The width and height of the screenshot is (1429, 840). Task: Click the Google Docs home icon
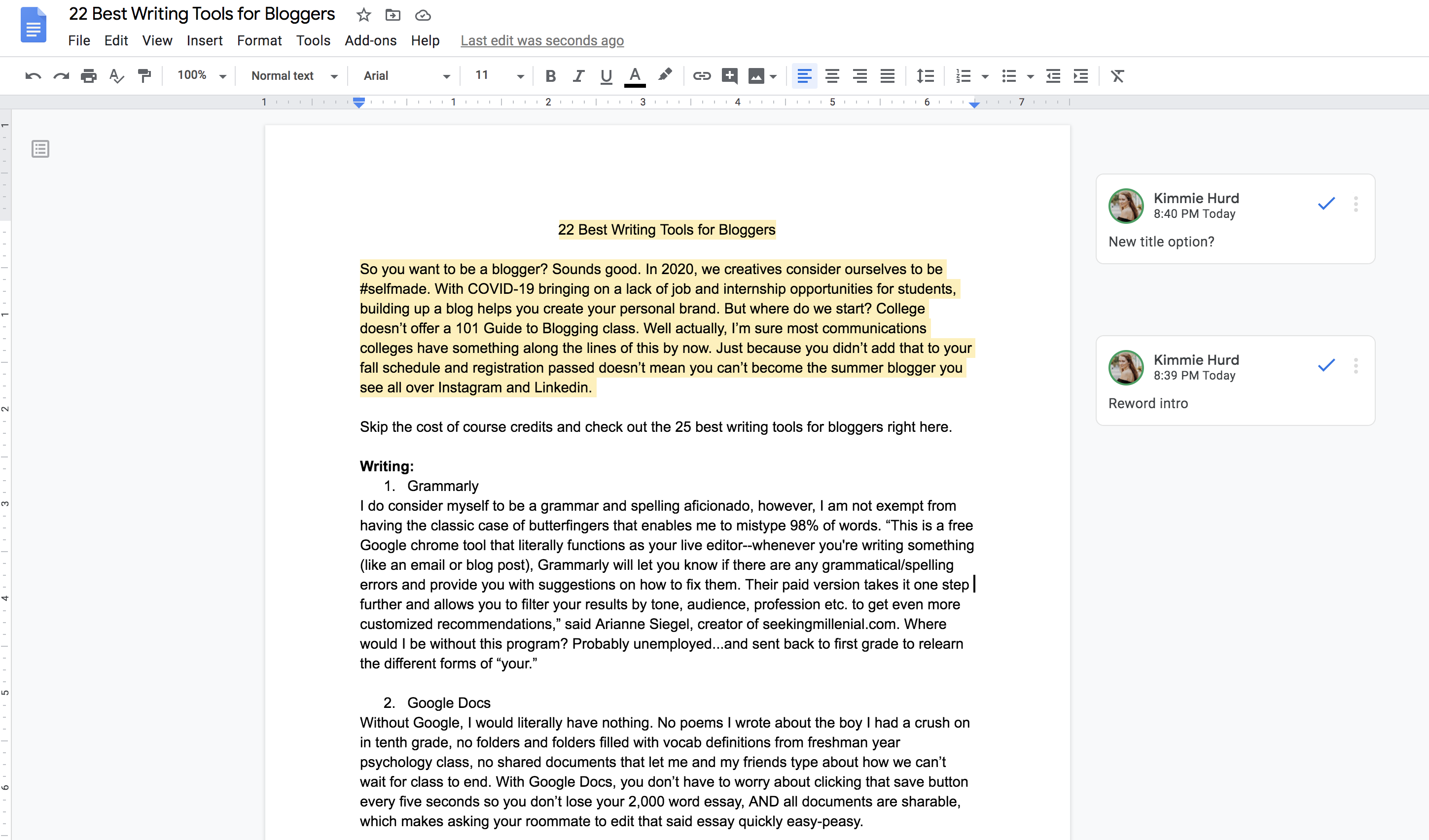(x=33, y=25)
